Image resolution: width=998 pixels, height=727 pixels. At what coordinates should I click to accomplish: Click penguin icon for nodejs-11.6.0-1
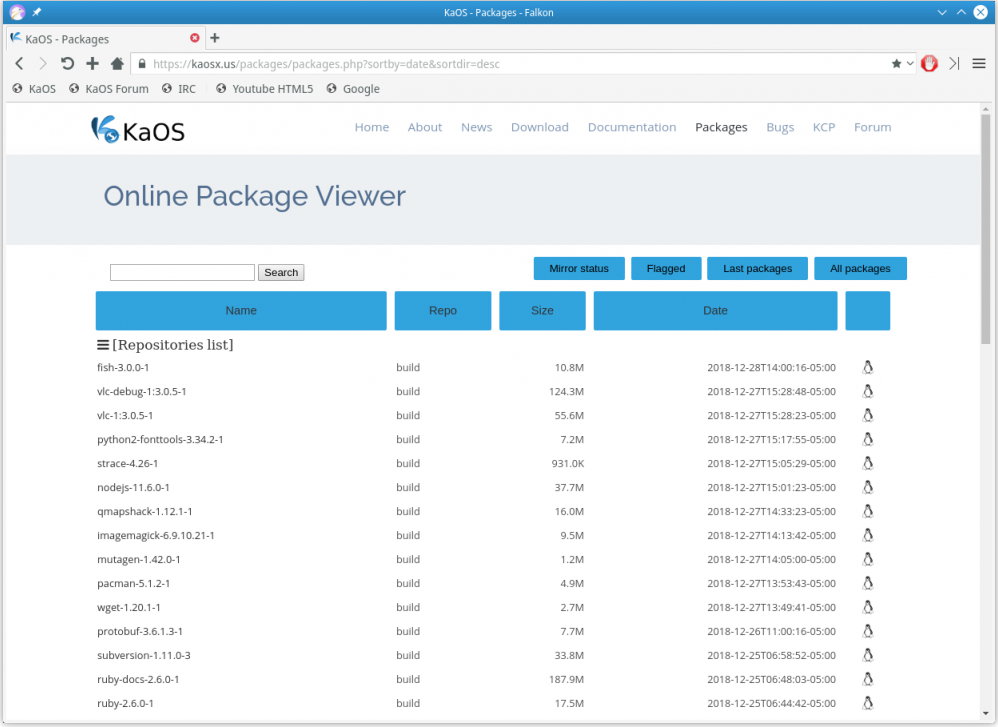tap(868, 488)
